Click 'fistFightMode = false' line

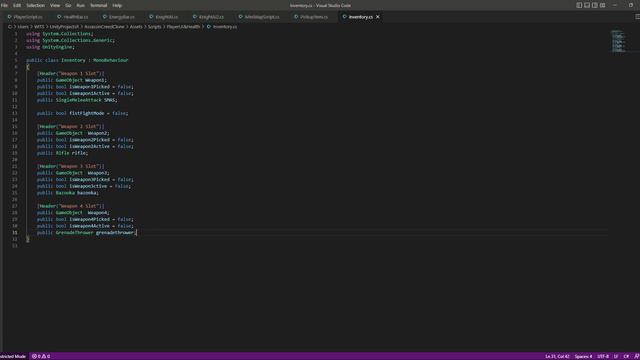coord(82,113)
